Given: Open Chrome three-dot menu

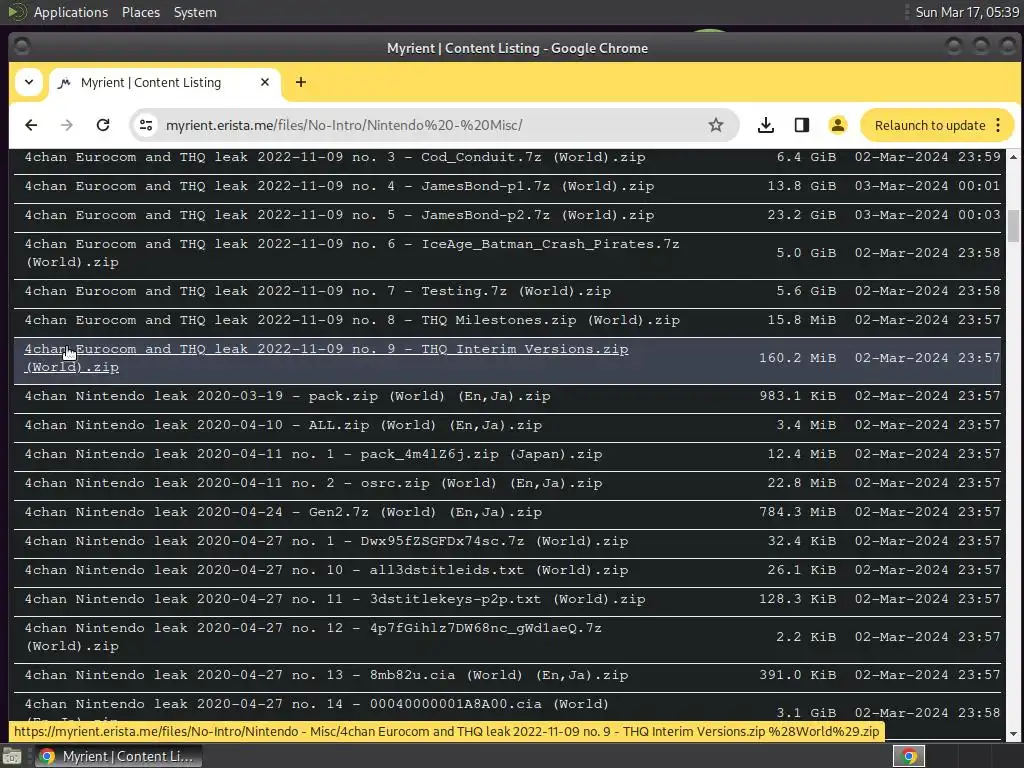Looking at the screenshot, I should tap(998, 125).
